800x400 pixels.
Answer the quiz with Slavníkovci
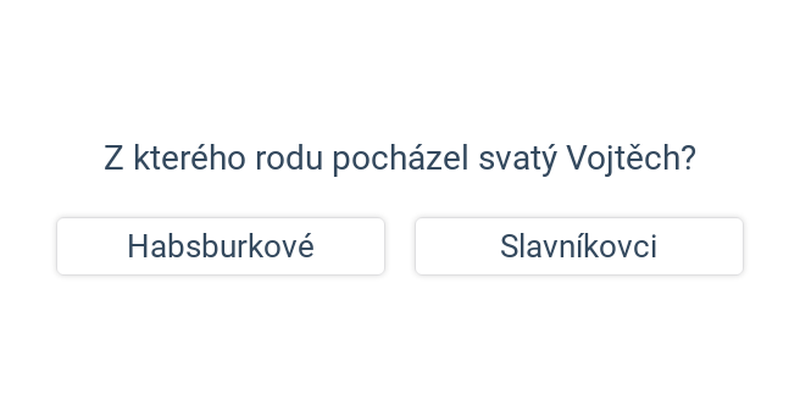[579, 246]
